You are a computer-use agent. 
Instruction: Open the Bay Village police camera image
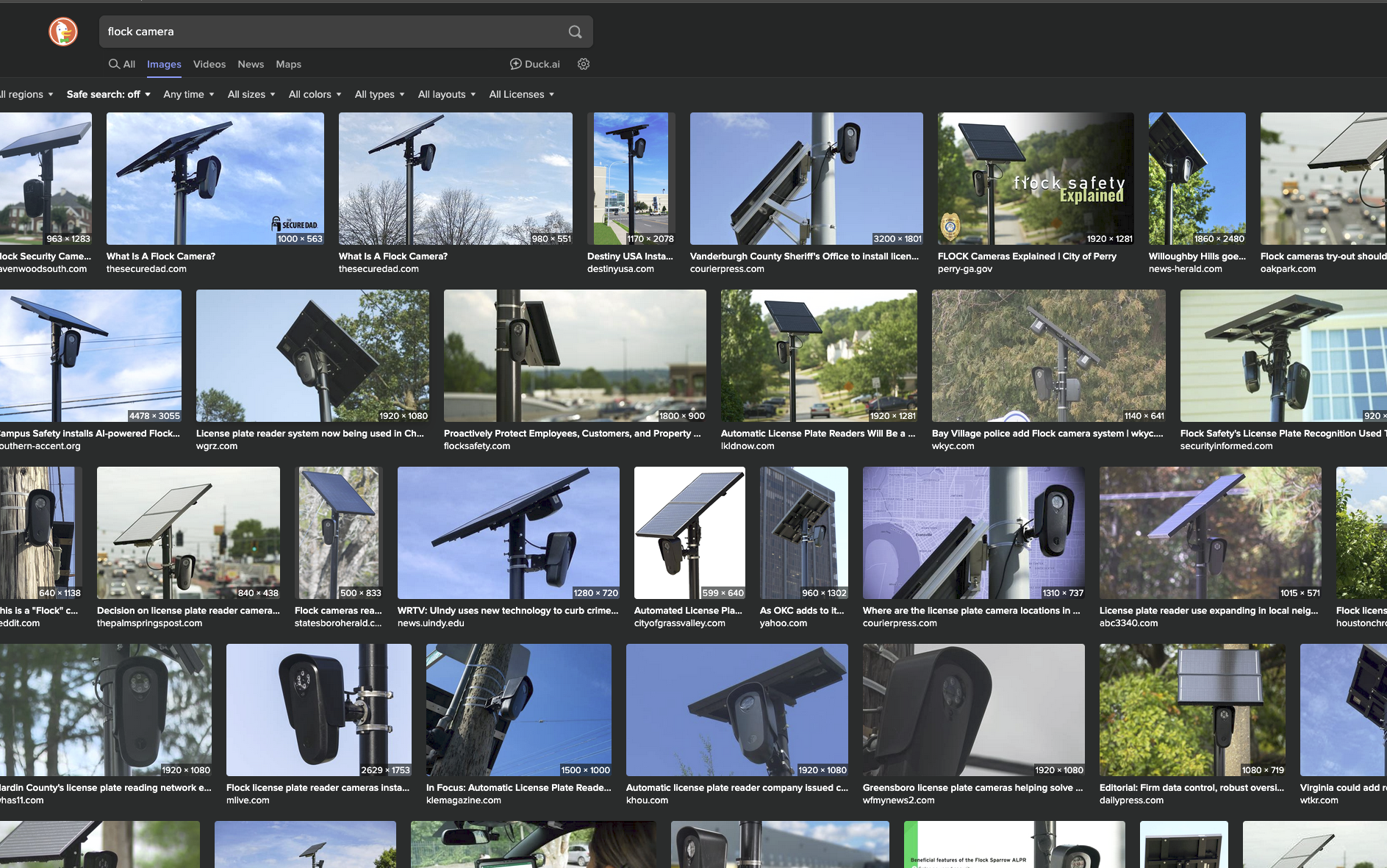1049,356
